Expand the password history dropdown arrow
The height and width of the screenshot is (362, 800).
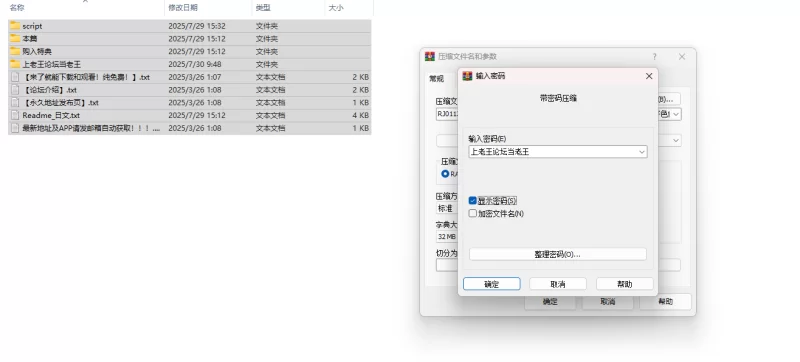point(642,152)
